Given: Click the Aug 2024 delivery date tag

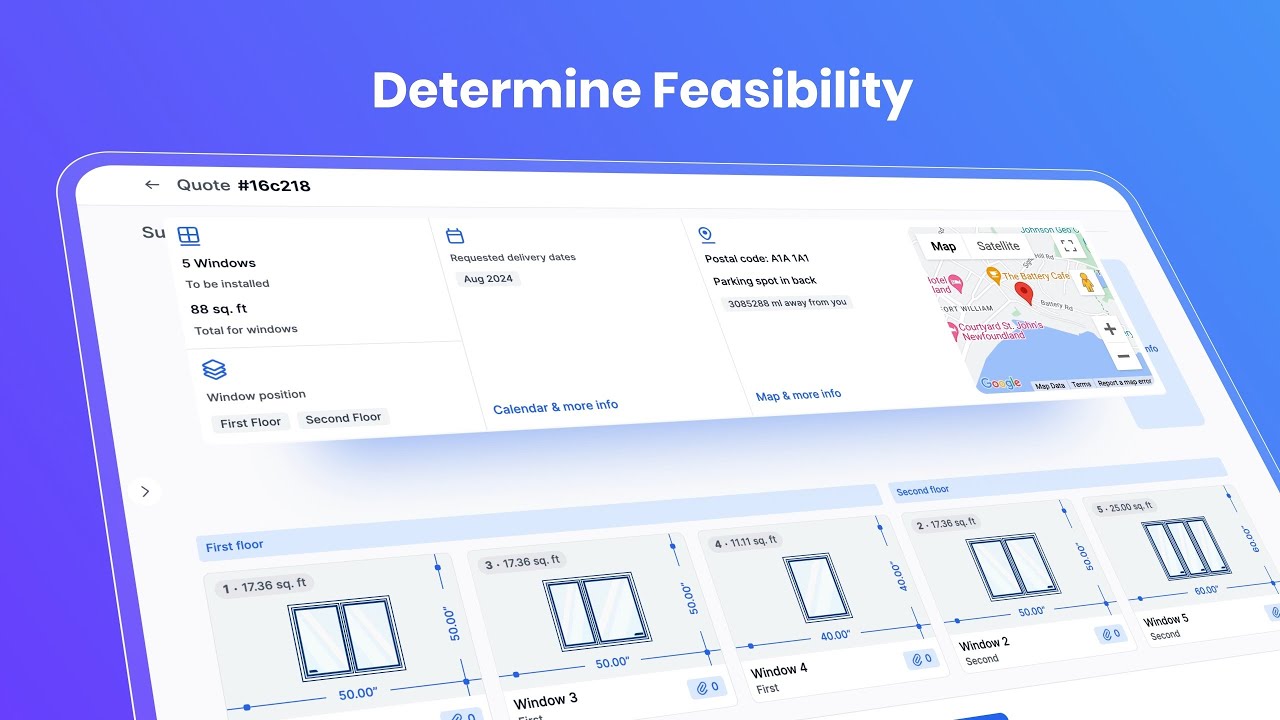Looking at the screenshot, I should [488, 279].
